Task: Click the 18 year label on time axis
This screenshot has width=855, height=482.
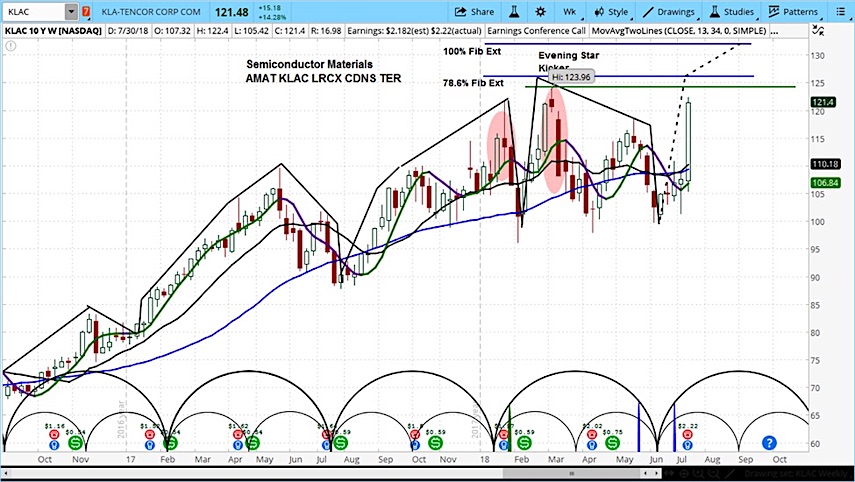Action: click(484, 459)
